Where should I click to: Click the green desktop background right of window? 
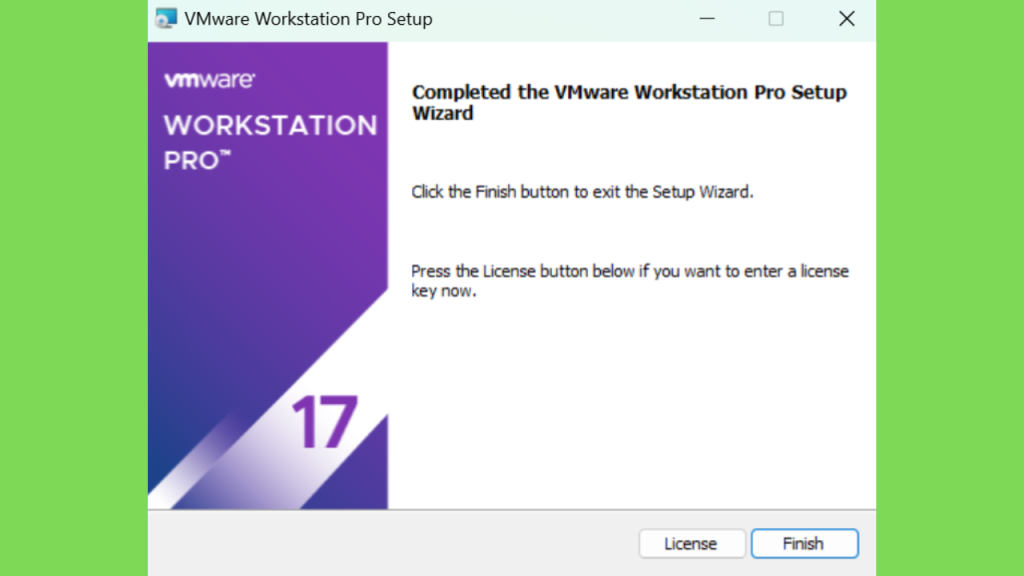click(x=950, y=288)
